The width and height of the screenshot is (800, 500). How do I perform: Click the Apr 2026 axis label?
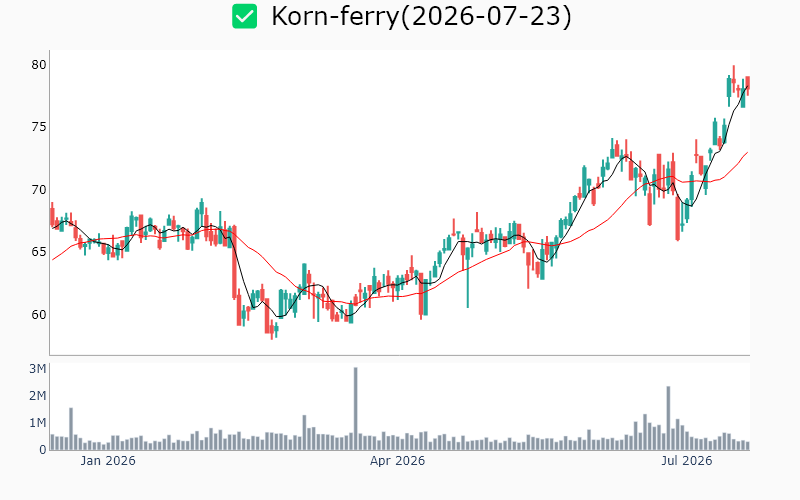(397, 461)
